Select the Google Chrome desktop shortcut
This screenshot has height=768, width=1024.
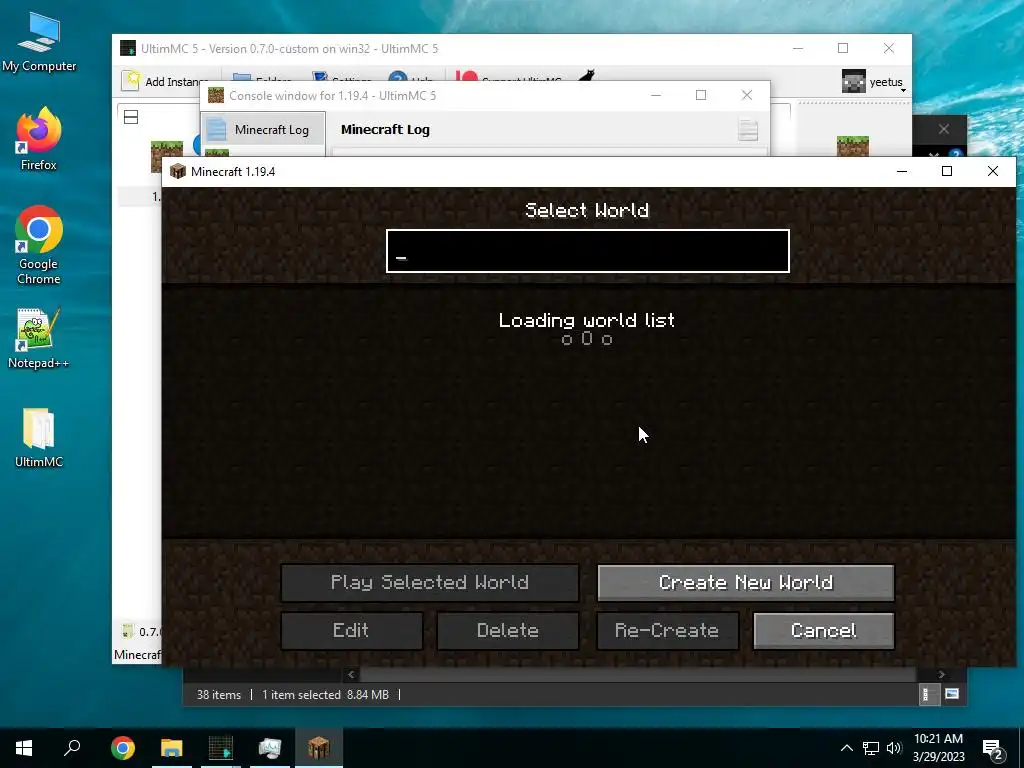click(39, 246)
